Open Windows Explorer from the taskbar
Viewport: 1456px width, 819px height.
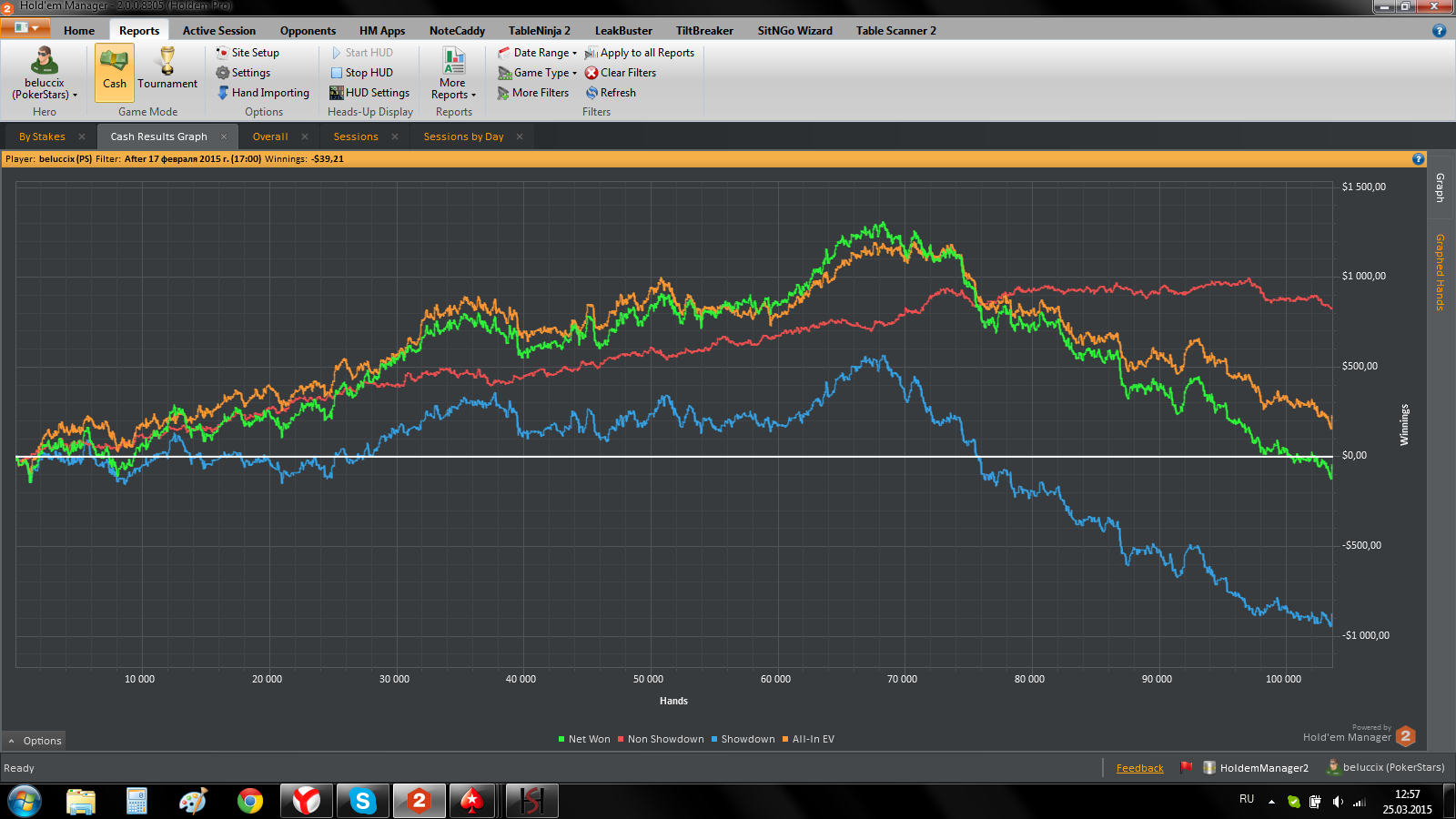click(81, 801)
